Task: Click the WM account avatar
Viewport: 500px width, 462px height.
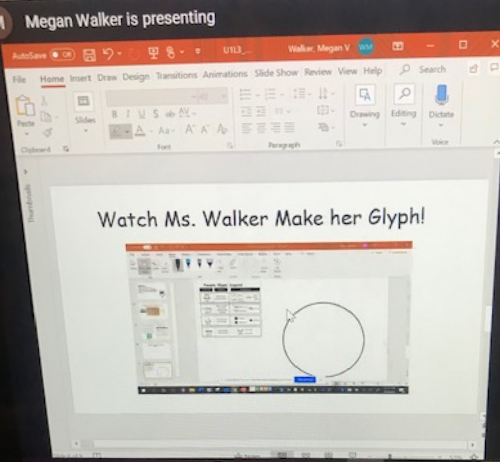Action: 366,47
